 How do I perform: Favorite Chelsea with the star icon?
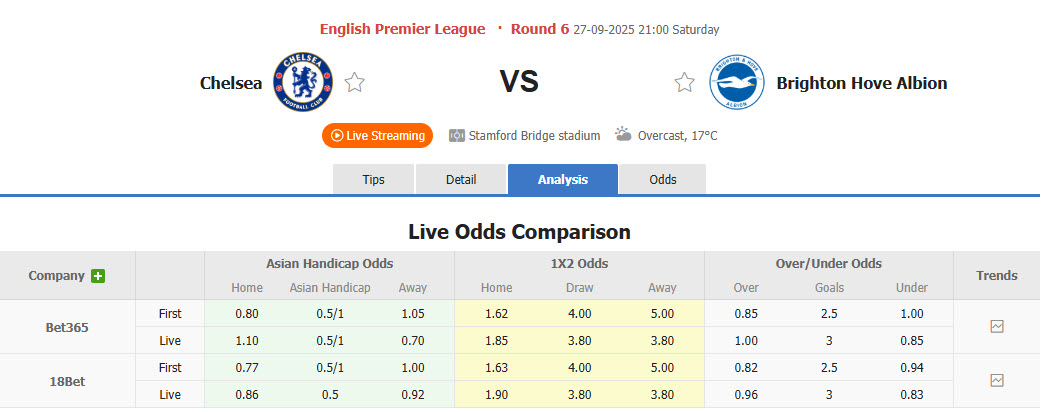pos(354,83)
